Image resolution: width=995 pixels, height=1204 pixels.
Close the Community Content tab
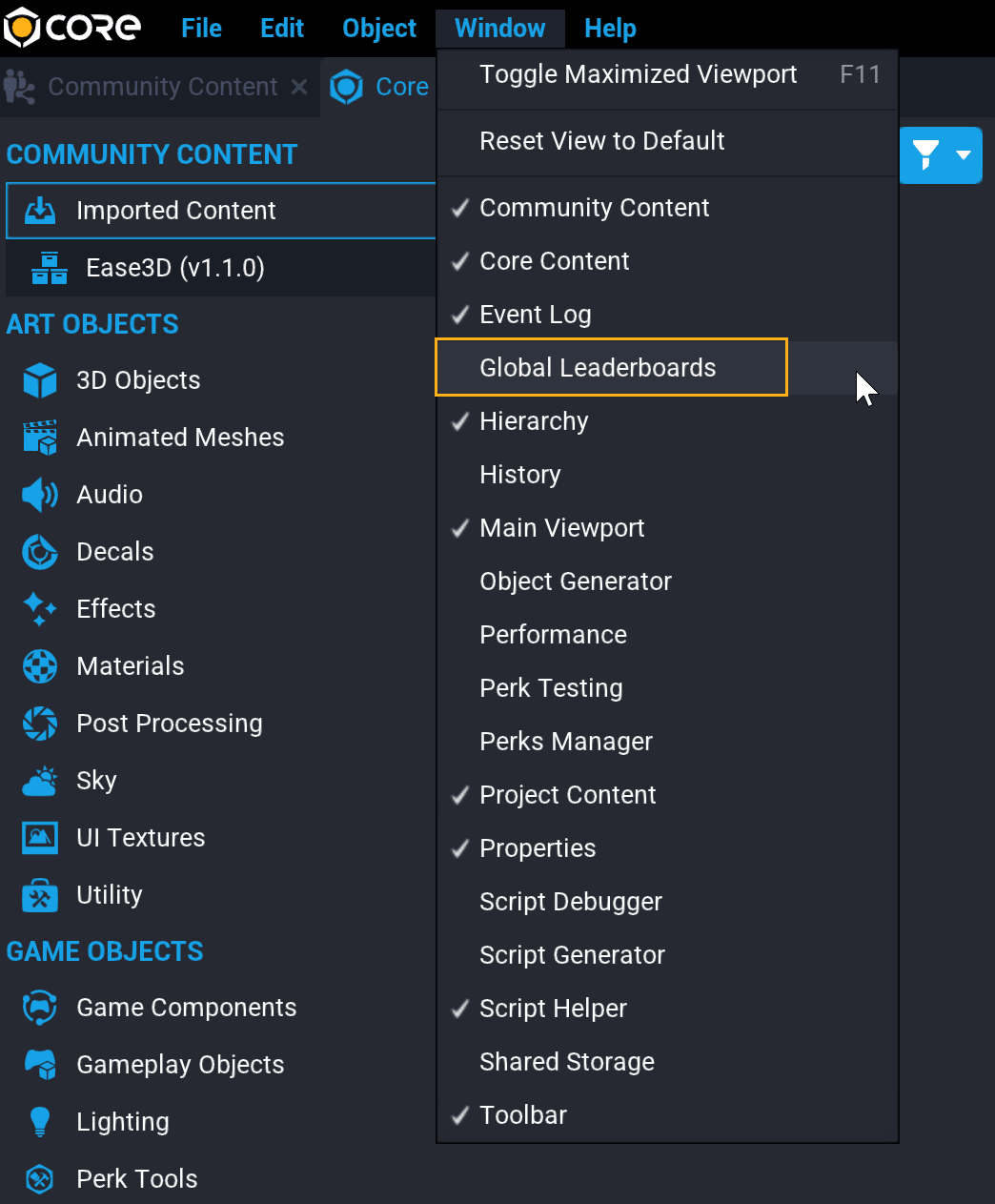tap(299, 87)
